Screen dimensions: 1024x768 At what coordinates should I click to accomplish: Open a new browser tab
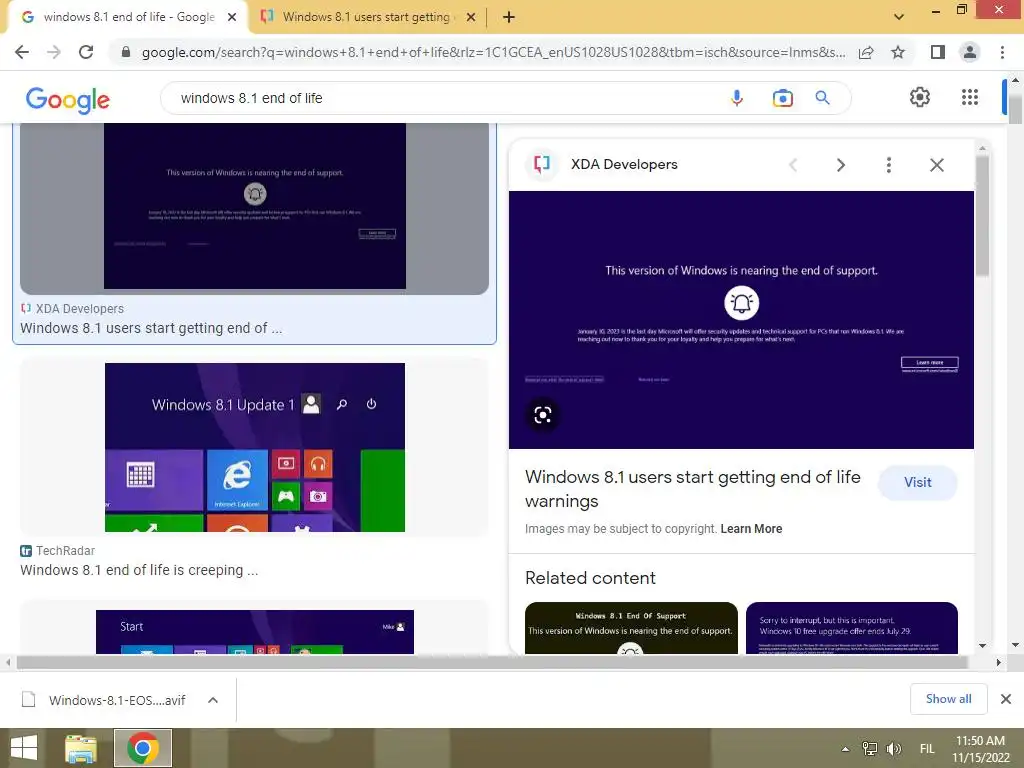[509, 18]
